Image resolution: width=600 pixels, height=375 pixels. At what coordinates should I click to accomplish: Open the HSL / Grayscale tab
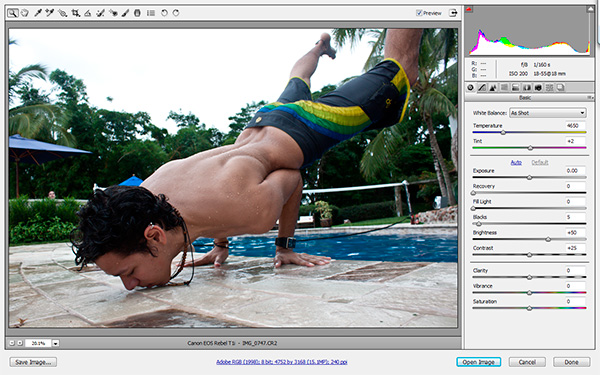pos(504,88)
